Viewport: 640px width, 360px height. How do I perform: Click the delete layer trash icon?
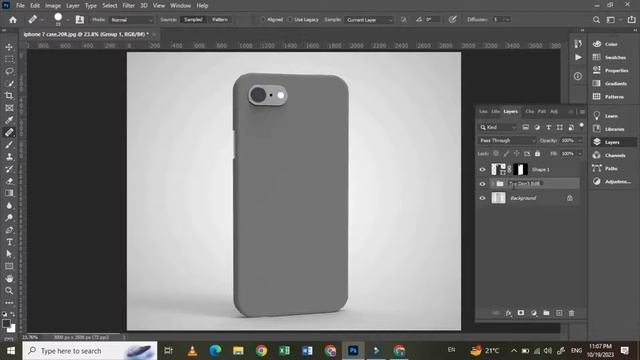(x=571, y=313)
